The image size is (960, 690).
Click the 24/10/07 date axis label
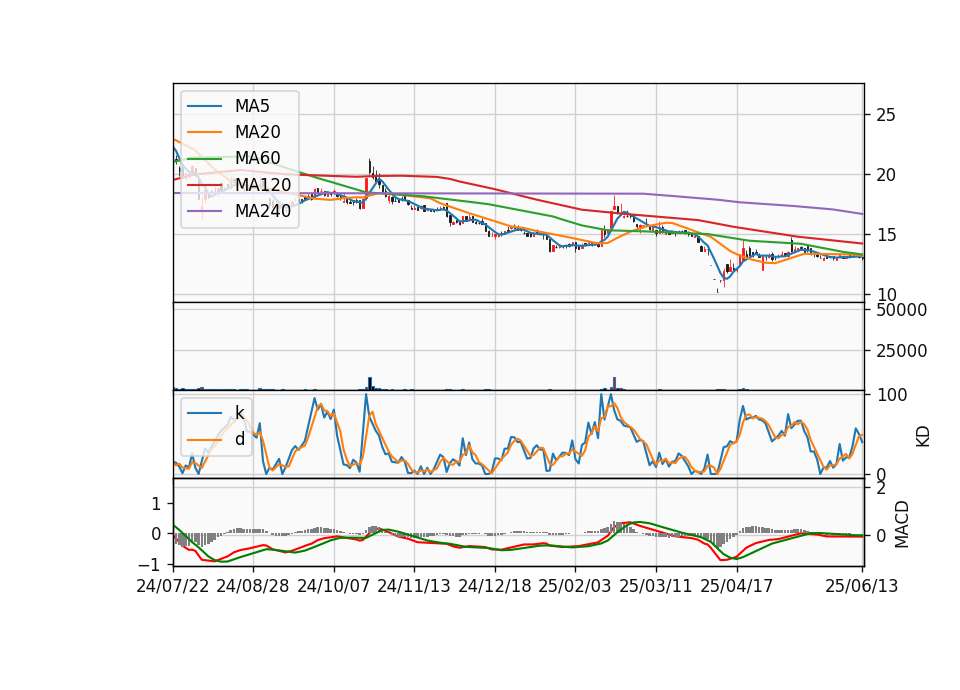[x=334, y=586]
